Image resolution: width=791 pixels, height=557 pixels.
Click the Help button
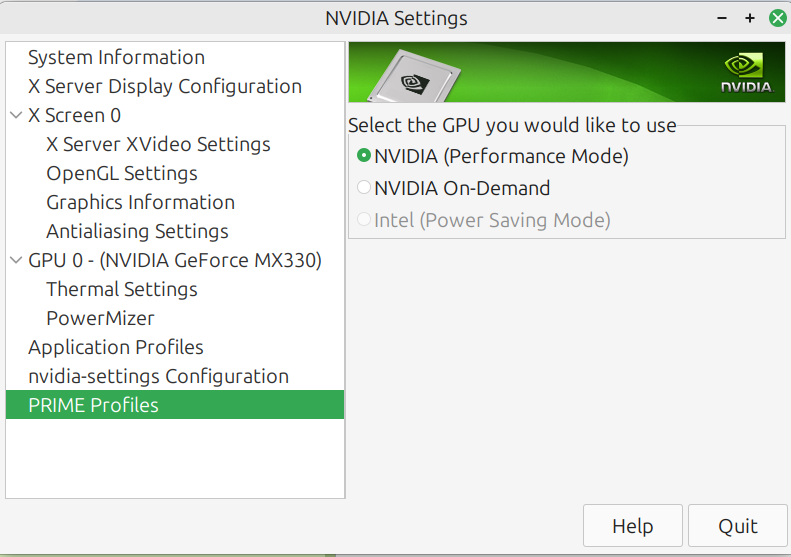(x=632, y=526)
